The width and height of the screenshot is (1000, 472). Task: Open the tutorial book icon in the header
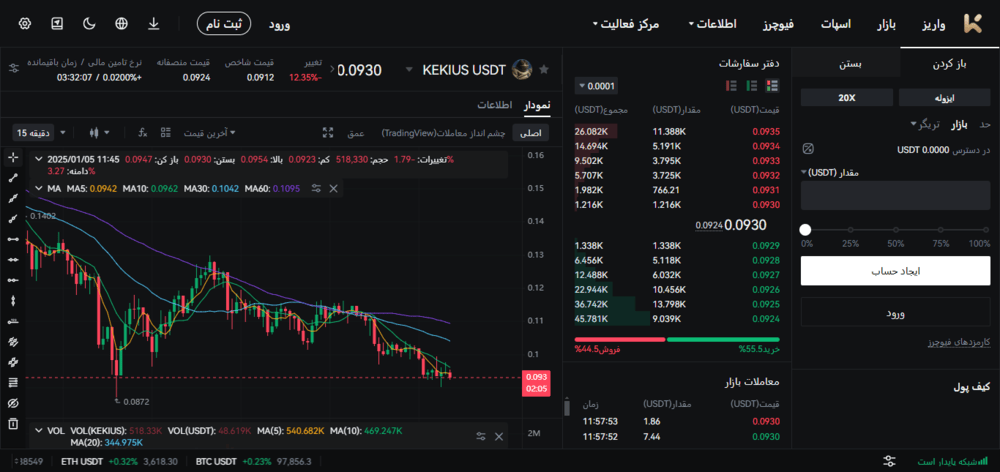pos(57,24)
